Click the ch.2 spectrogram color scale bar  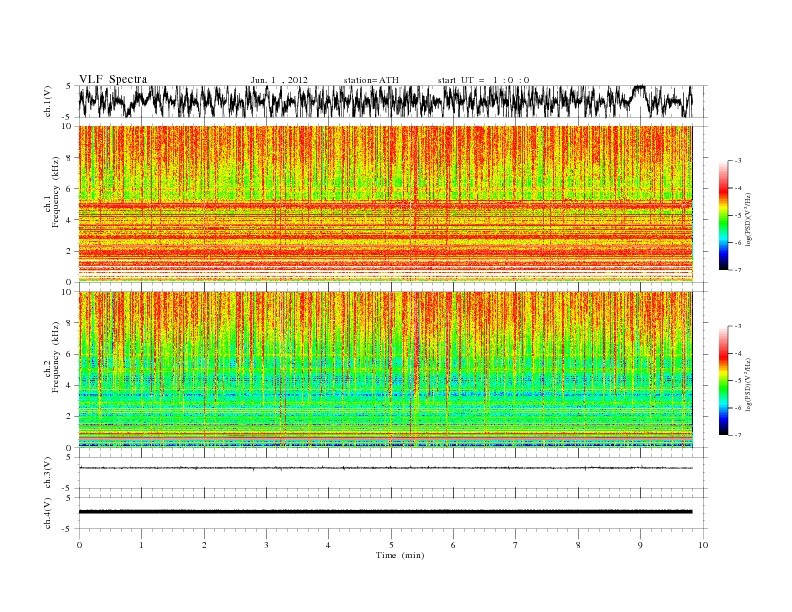[723, 380]
